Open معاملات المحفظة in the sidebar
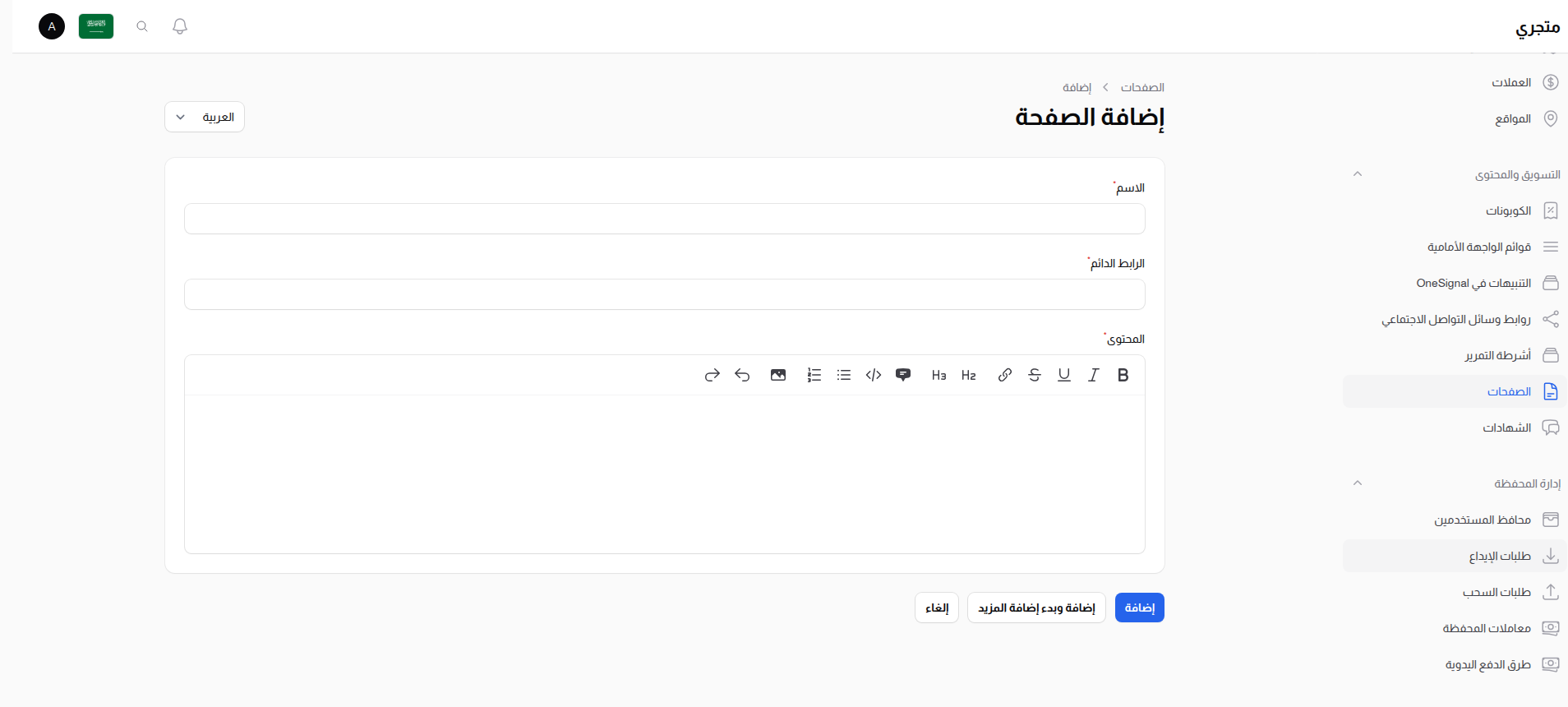This screenshot has height=707, width=1568. [x=1455, y=628]
